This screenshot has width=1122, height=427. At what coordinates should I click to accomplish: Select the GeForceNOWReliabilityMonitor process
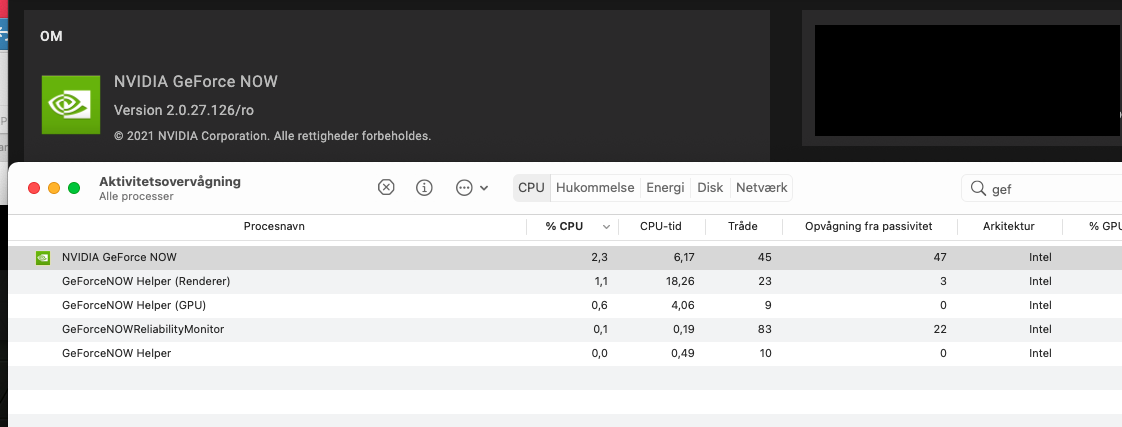[565, 330]
